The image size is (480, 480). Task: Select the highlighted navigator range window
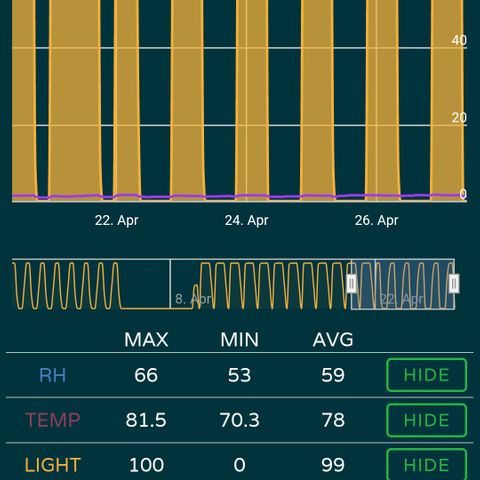pos(403,284)
